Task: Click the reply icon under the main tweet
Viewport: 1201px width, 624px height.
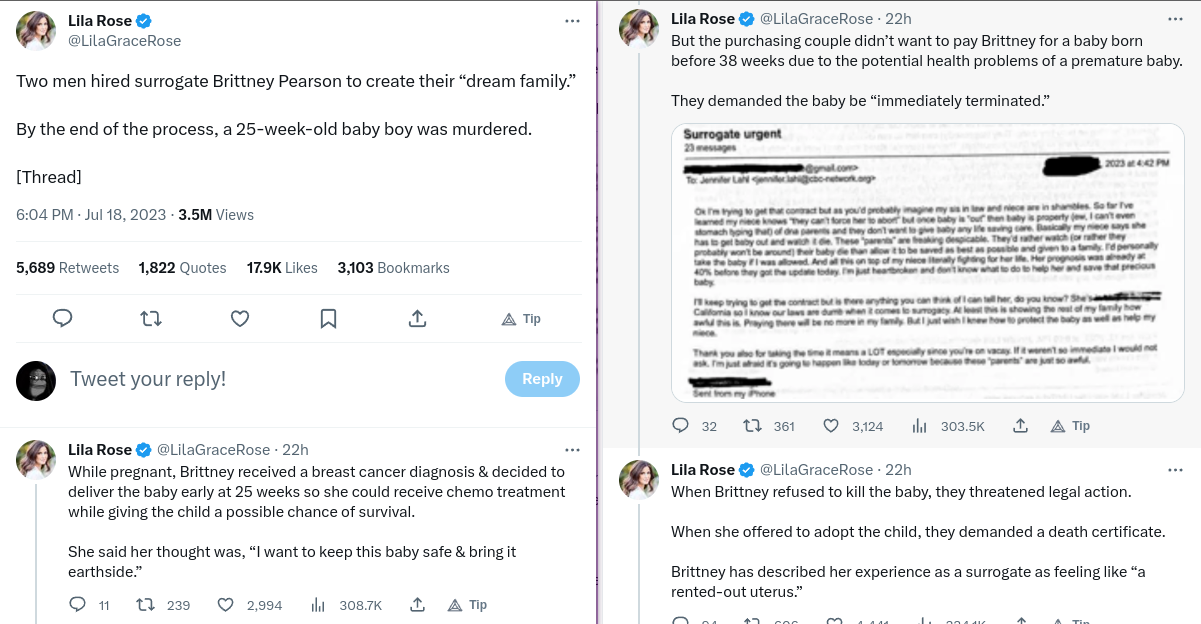Action: click(x=62, y=318)
